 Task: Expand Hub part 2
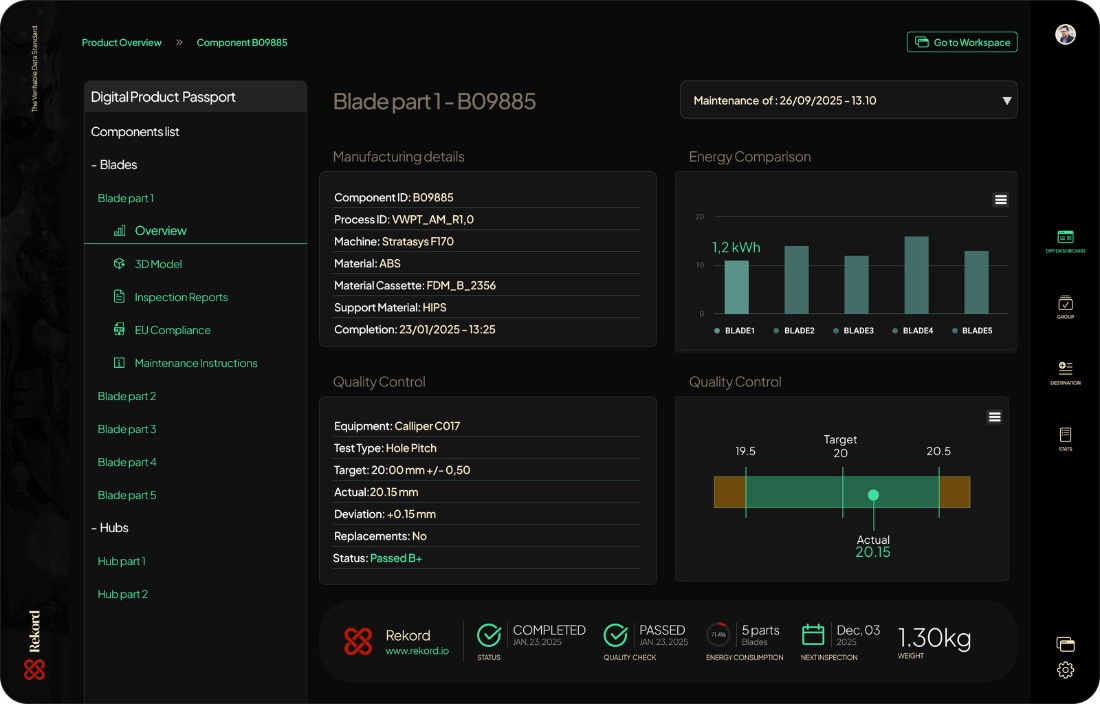tap(123, 594)
